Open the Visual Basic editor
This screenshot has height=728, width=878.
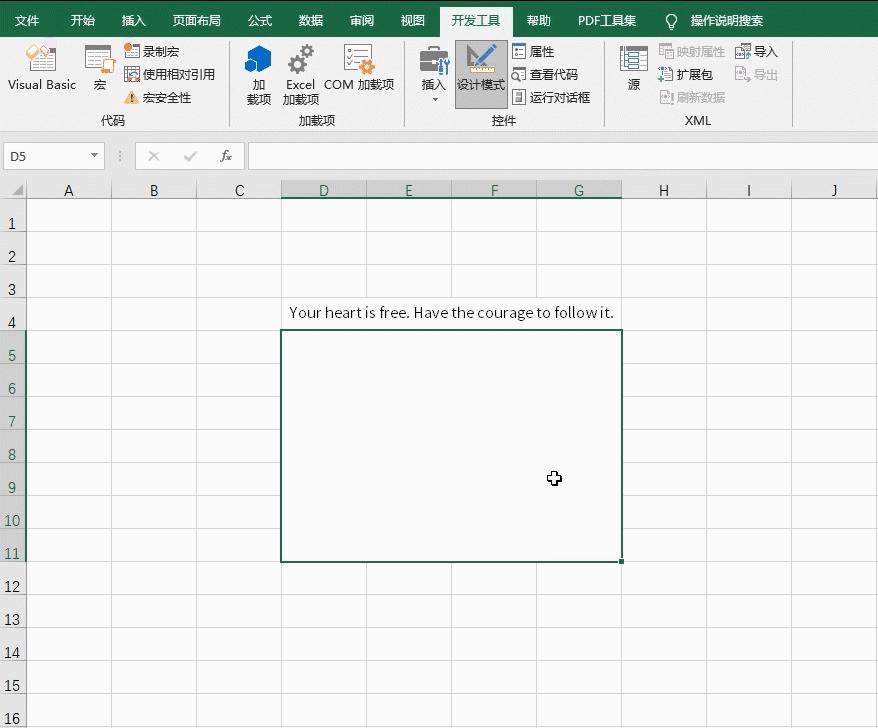click(41, 68)
